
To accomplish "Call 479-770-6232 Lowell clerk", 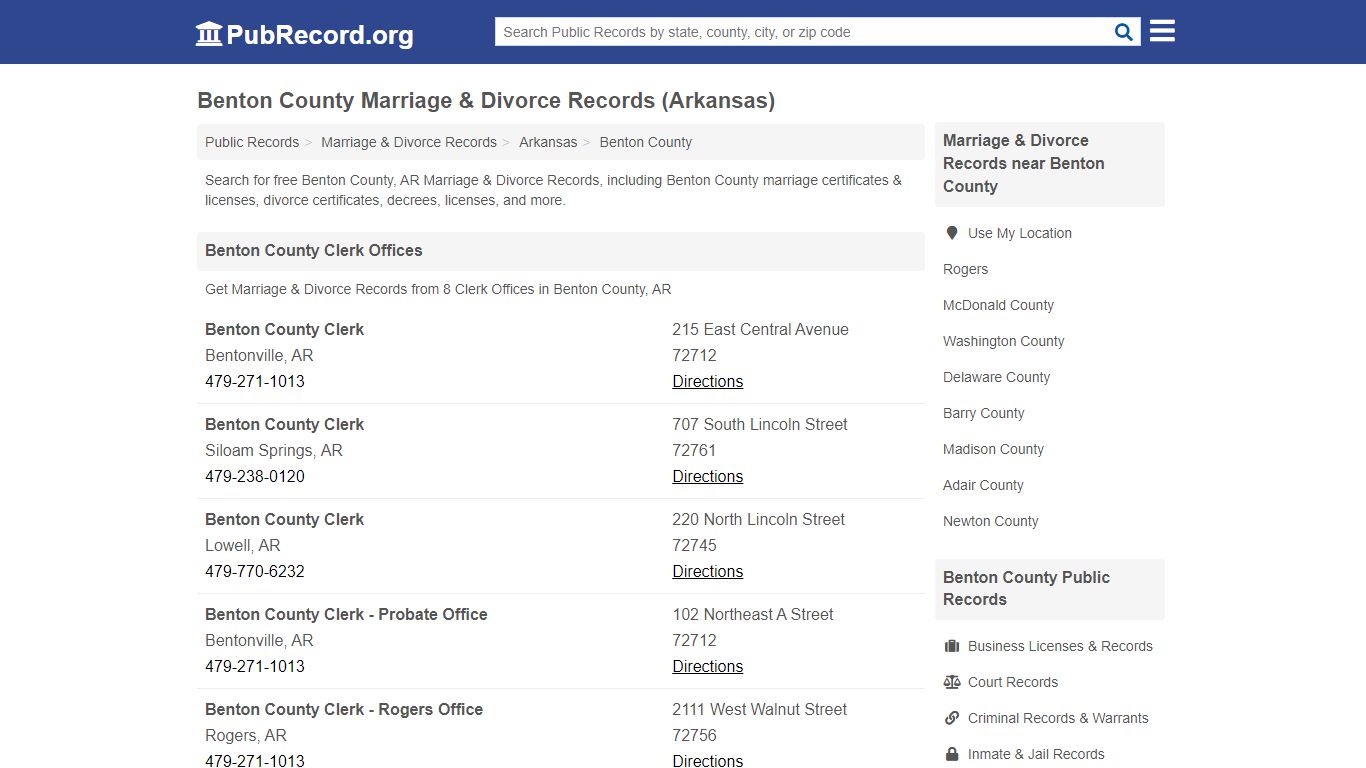I will pyautogui.click(x=255, y=571).
